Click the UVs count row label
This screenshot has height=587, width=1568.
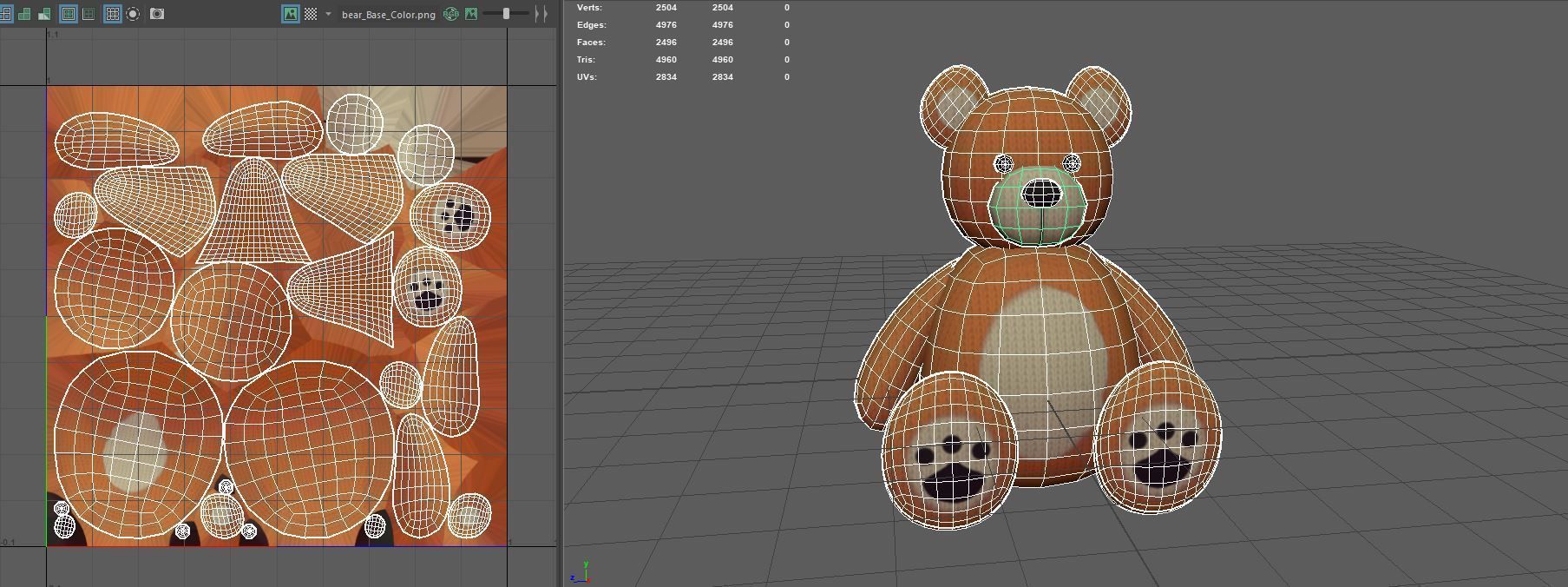click(587, 77)
